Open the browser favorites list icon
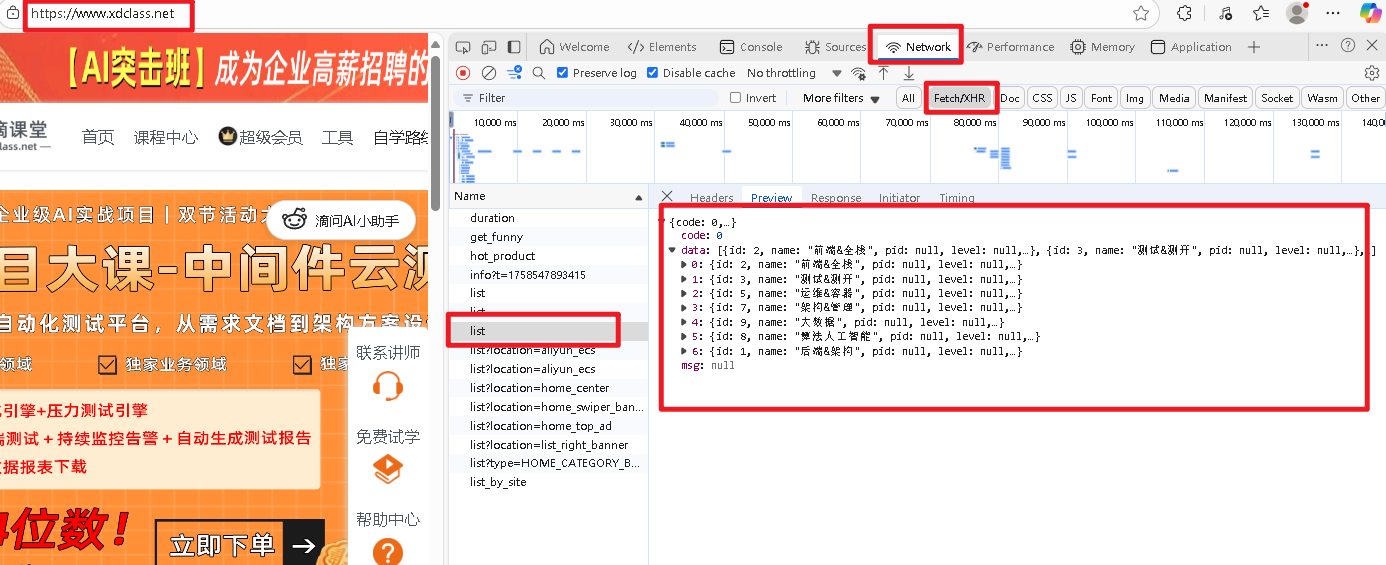Viewport: 1386px width, 565px height. point(1261,13)
